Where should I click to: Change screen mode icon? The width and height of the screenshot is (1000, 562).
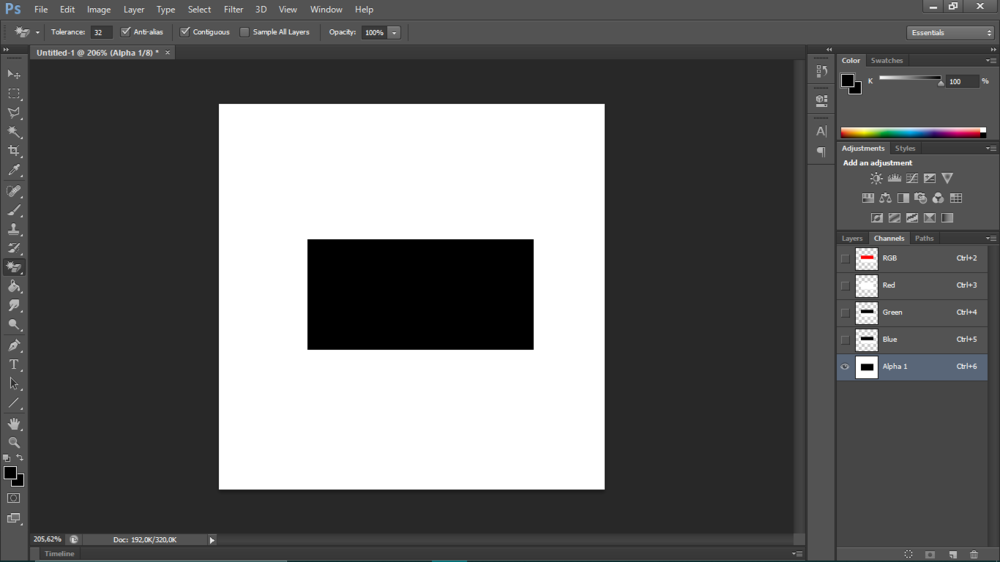click(x=13, y=519)
